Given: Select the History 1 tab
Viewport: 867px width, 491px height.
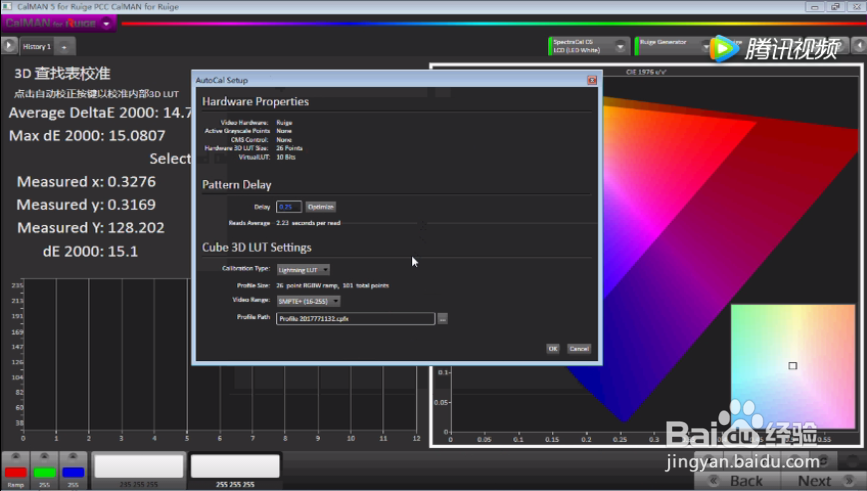Looking at the screenshot, I should (x=37, y=46).
